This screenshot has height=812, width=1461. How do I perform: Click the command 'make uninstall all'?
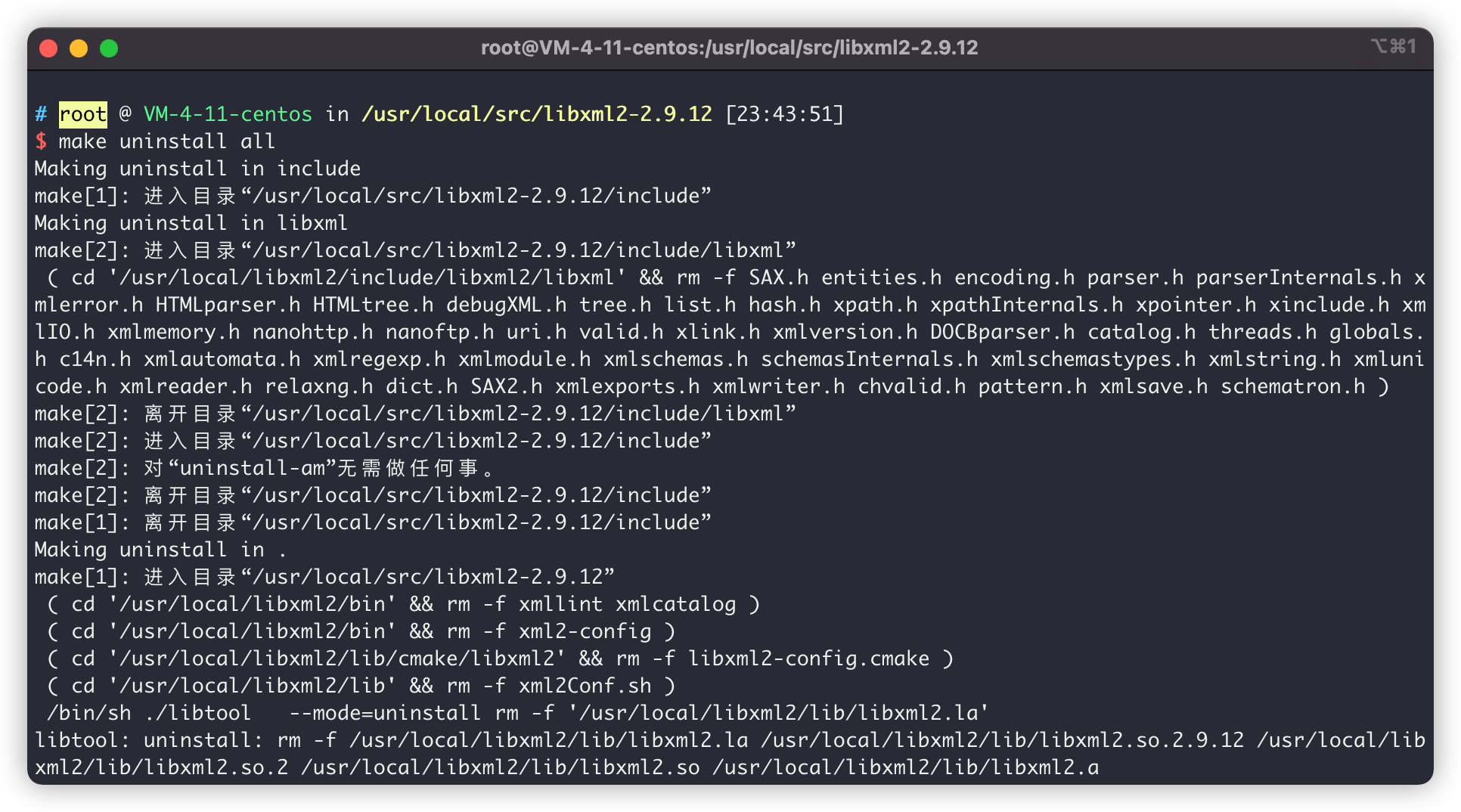(166, 141)
